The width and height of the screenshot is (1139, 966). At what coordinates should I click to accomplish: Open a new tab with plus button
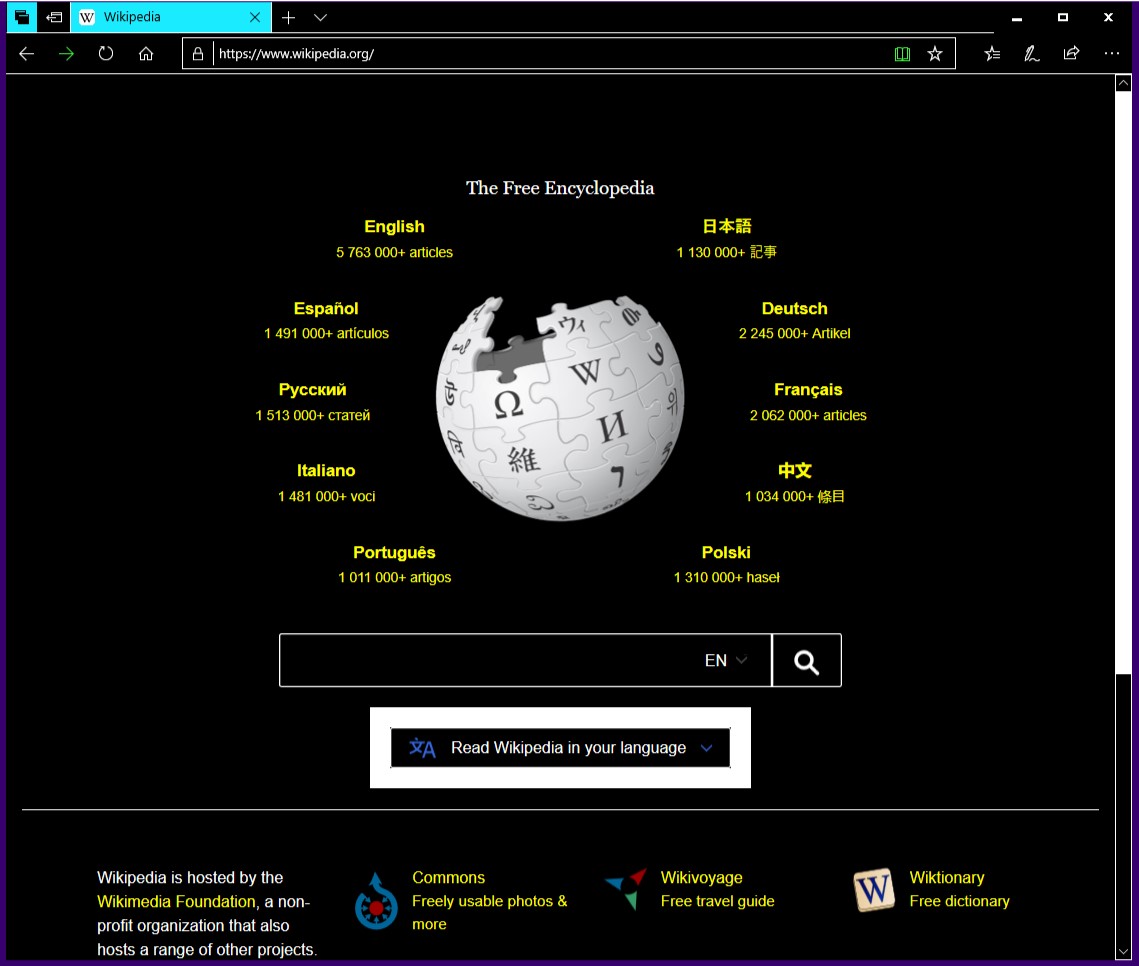(x=288, y=18)
